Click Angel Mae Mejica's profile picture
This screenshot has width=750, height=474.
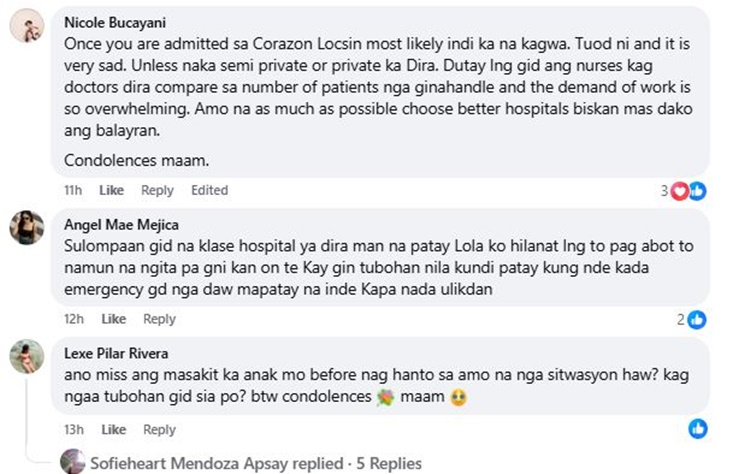[26, 228]
